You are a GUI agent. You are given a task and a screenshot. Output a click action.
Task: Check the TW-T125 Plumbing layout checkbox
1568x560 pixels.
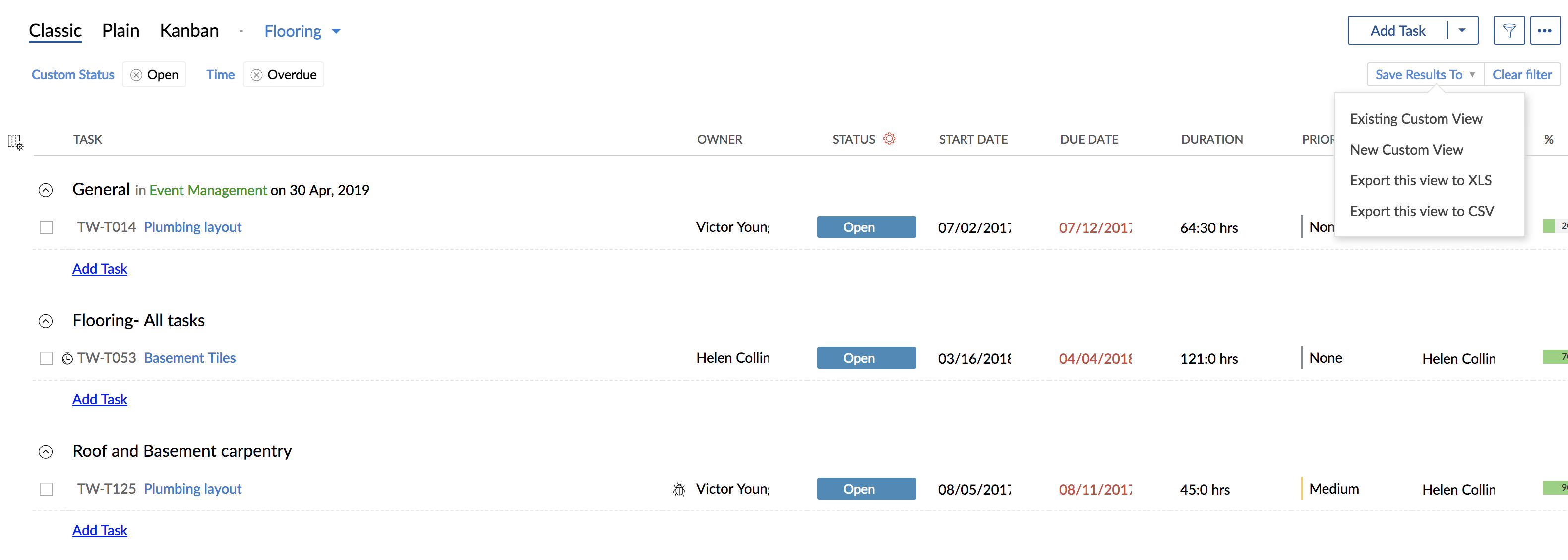[46, 489]
